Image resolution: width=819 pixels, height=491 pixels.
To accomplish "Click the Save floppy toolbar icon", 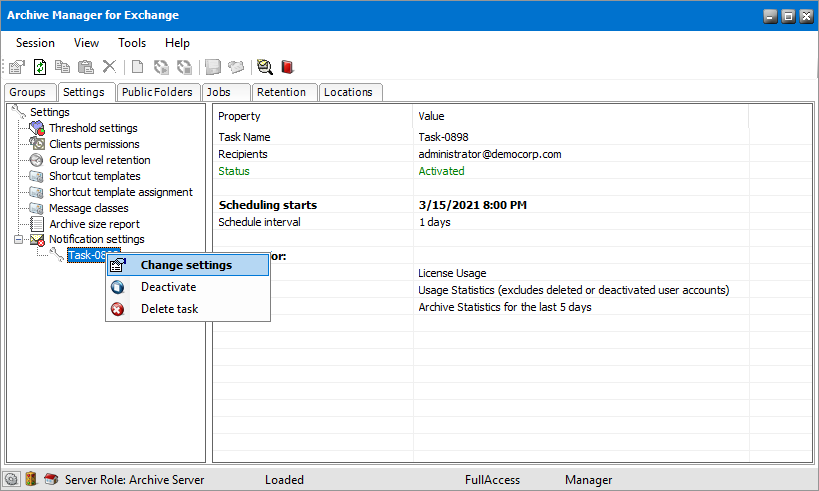I will coord(213,67).
